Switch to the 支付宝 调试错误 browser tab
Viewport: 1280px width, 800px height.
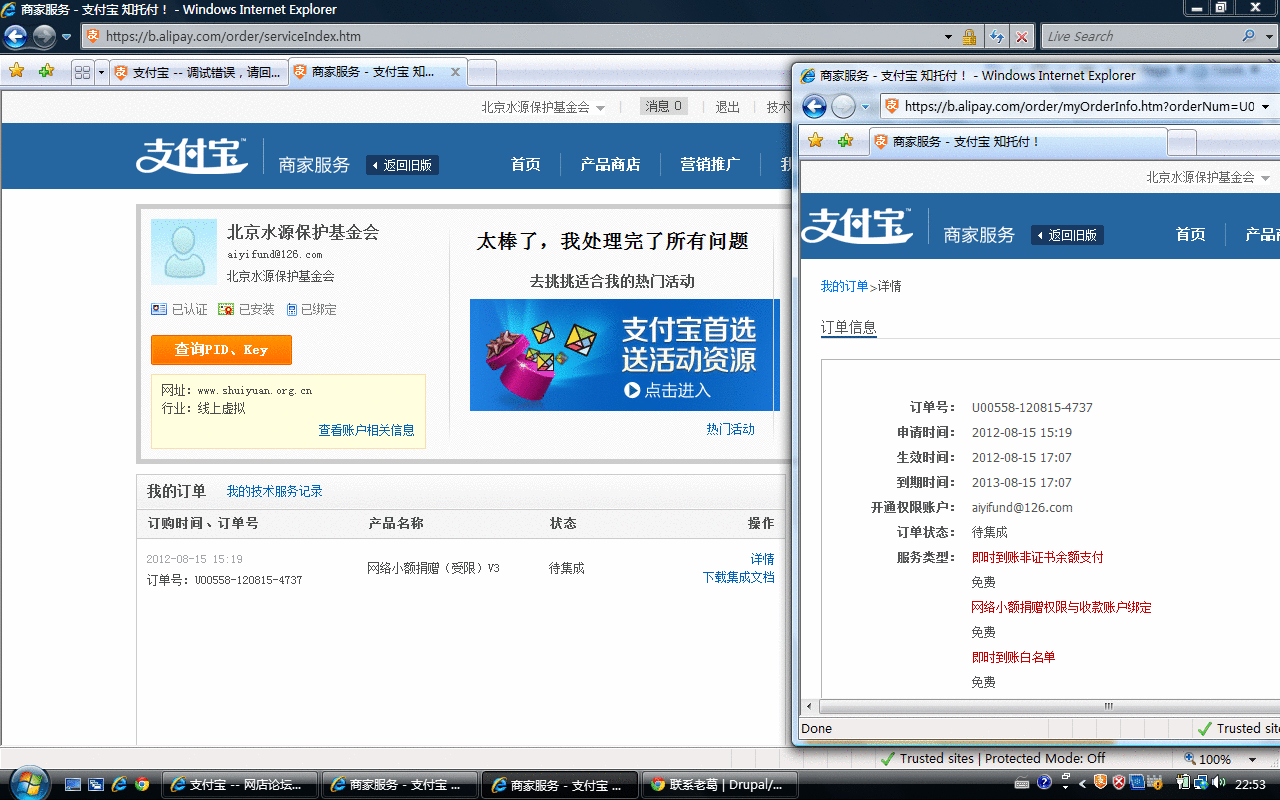[198, 72]
